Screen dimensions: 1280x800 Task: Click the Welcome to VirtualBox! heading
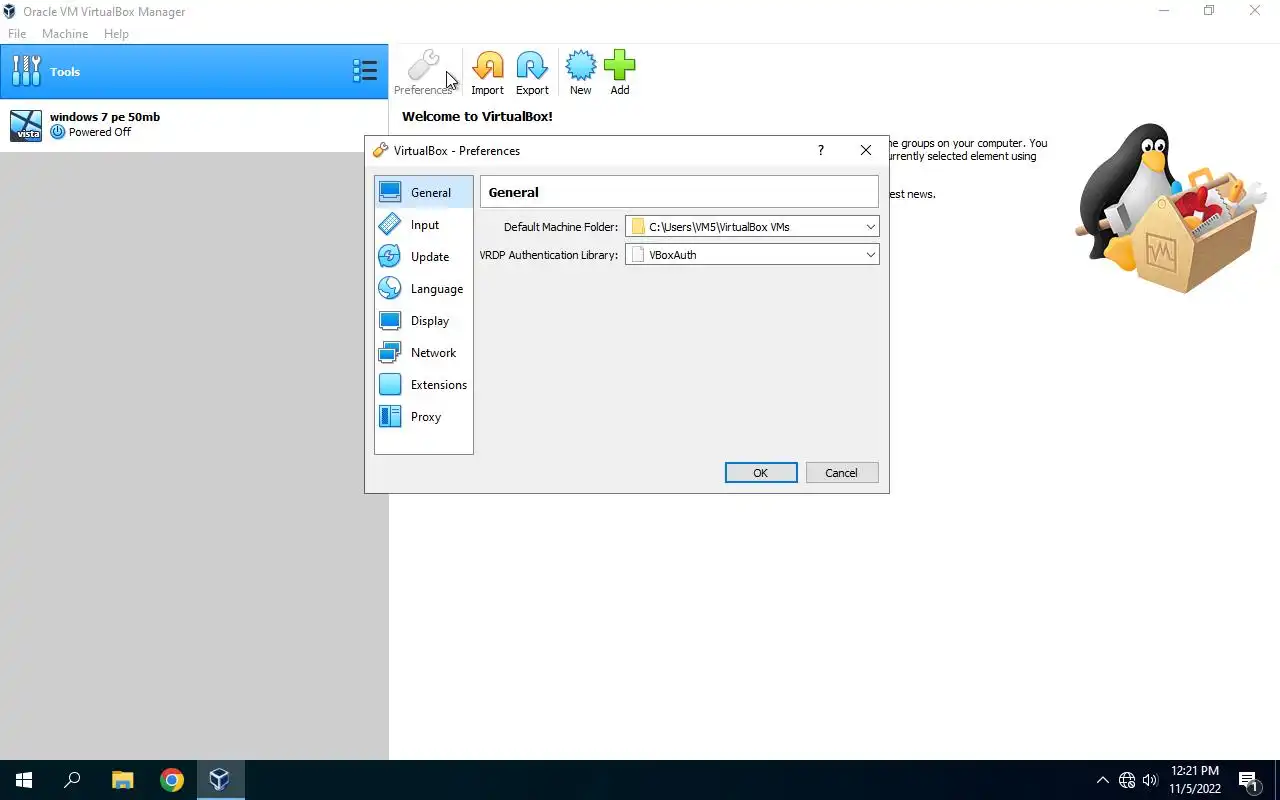click(x=477, y=116)
